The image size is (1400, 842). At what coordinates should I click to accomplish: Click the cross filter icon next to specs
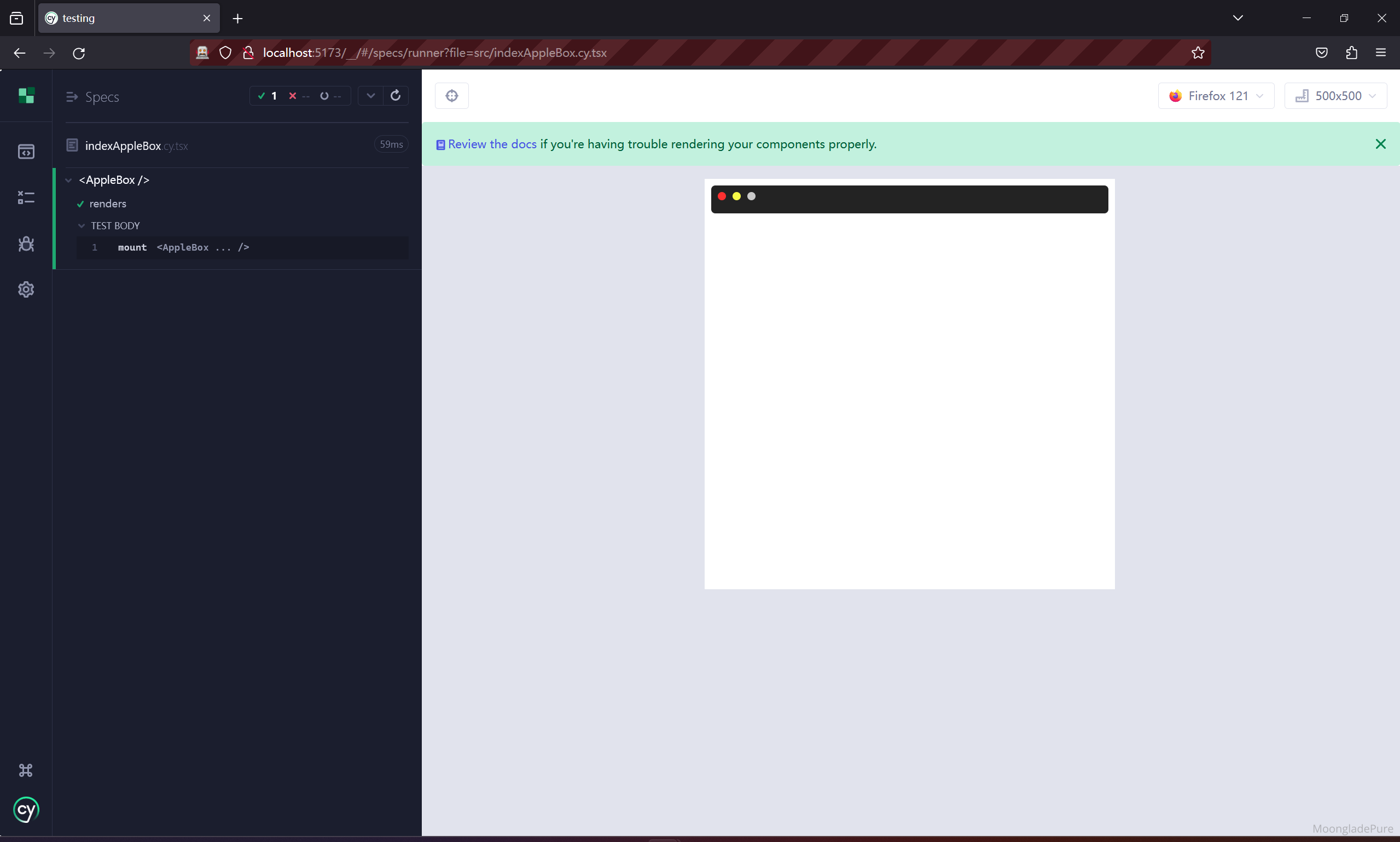click(293, 96)
